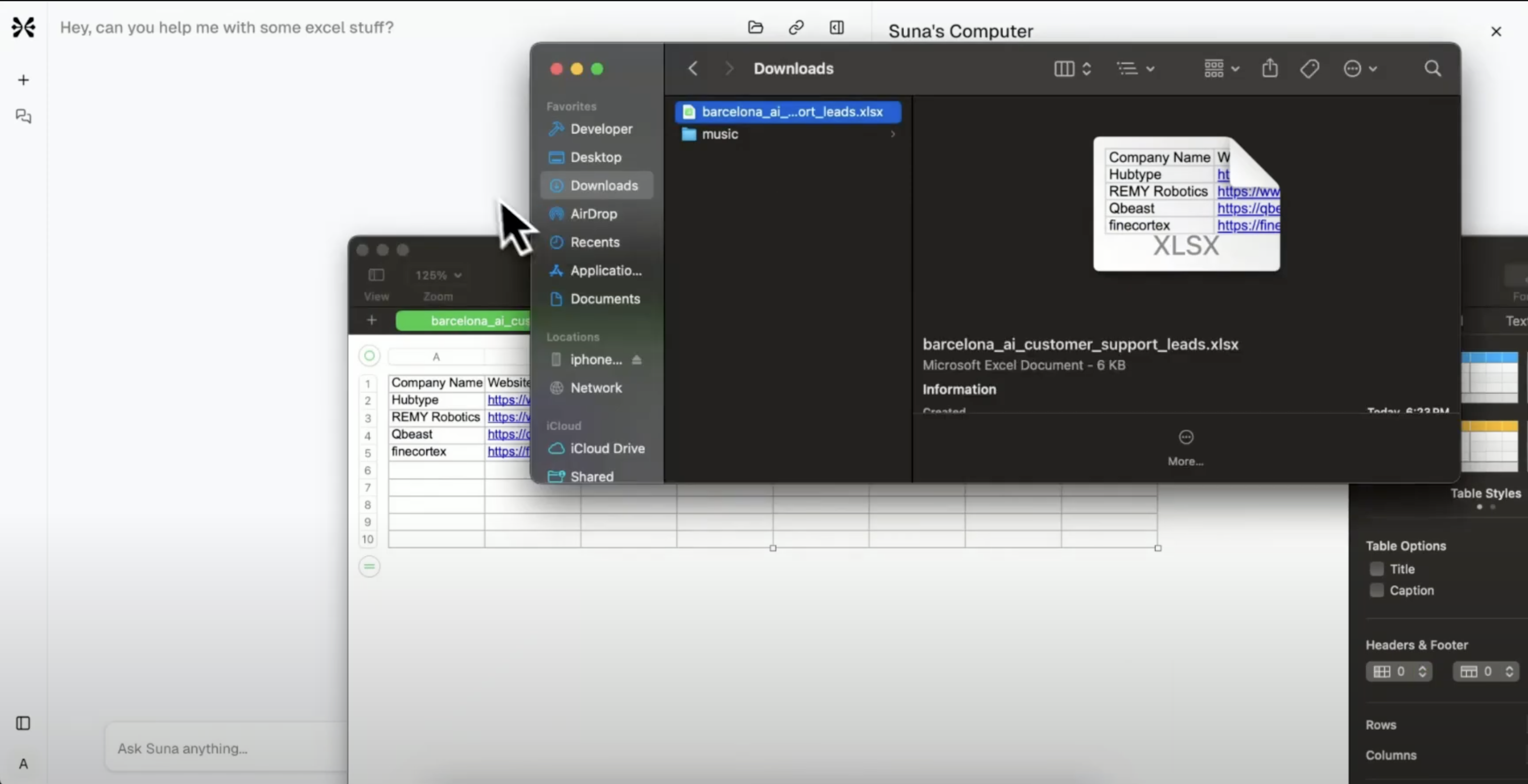
Task: Click the Finder Tags icon
Action: (x=1310, y=69)
